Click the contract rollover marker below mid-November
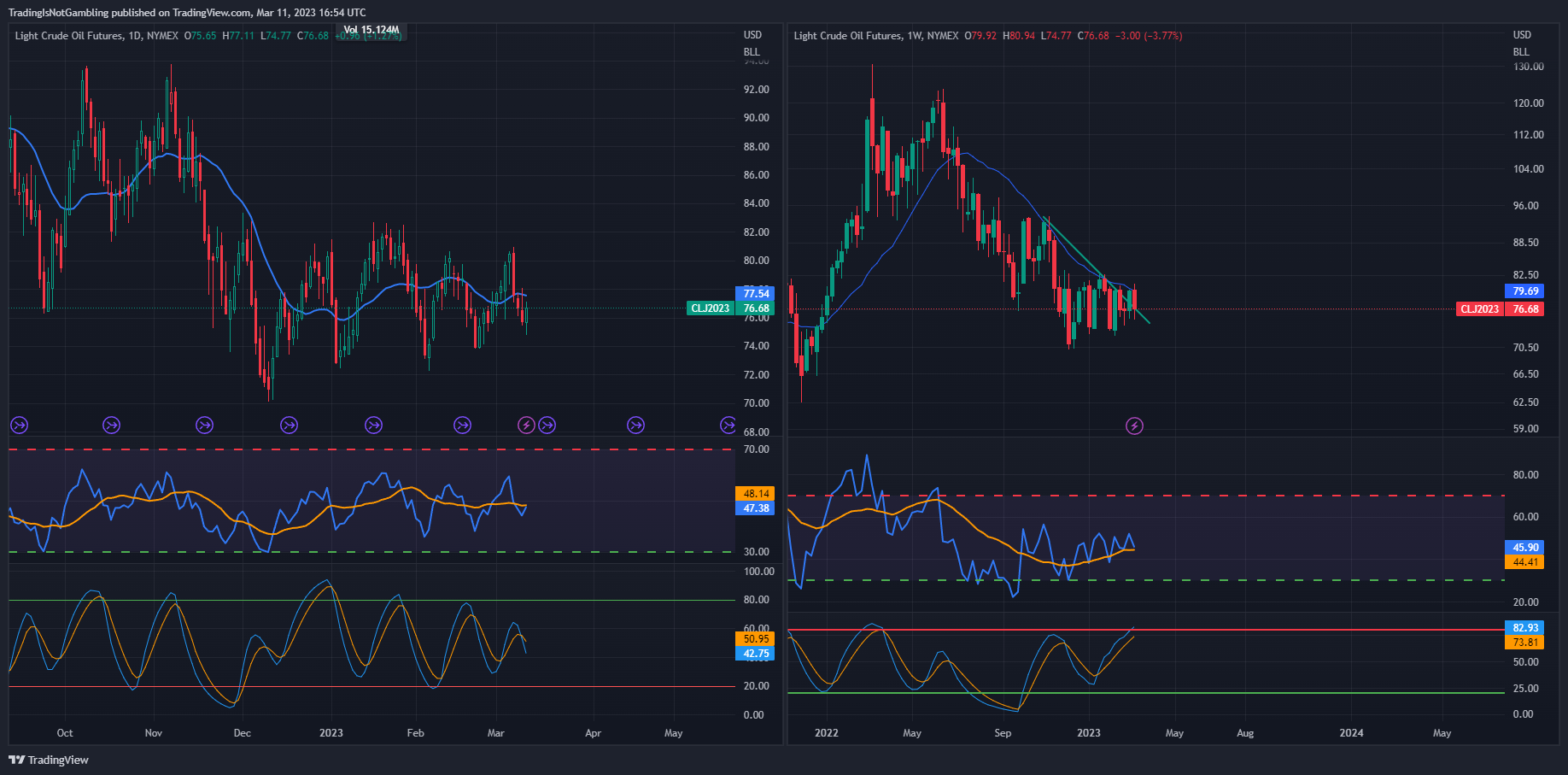Screen dimensions: 1568x775 [x=204, y=425]
